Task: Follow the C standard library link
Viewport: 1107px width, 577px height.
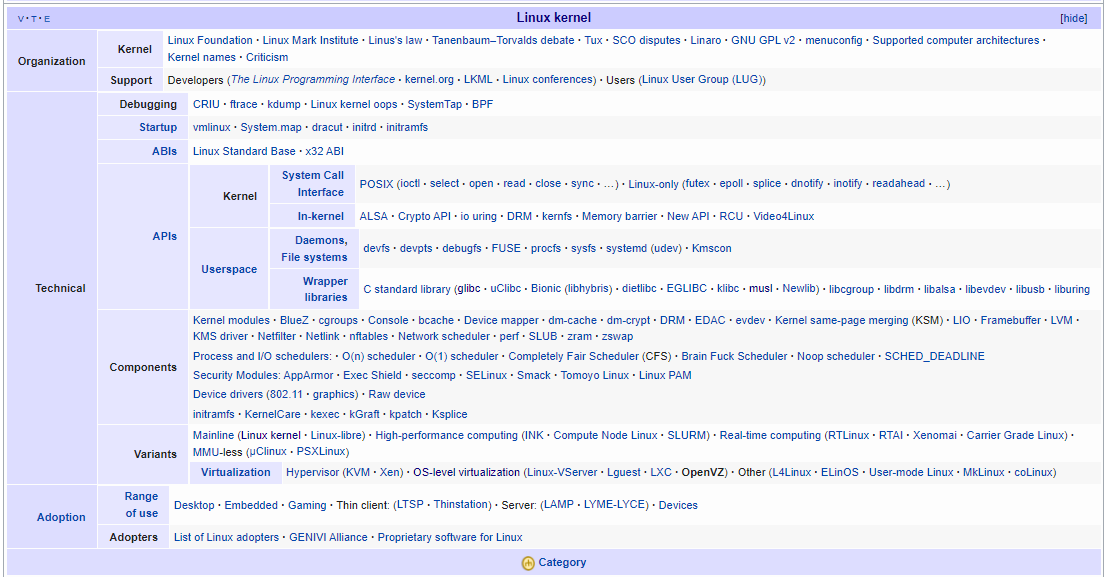Action: [407, 289]
